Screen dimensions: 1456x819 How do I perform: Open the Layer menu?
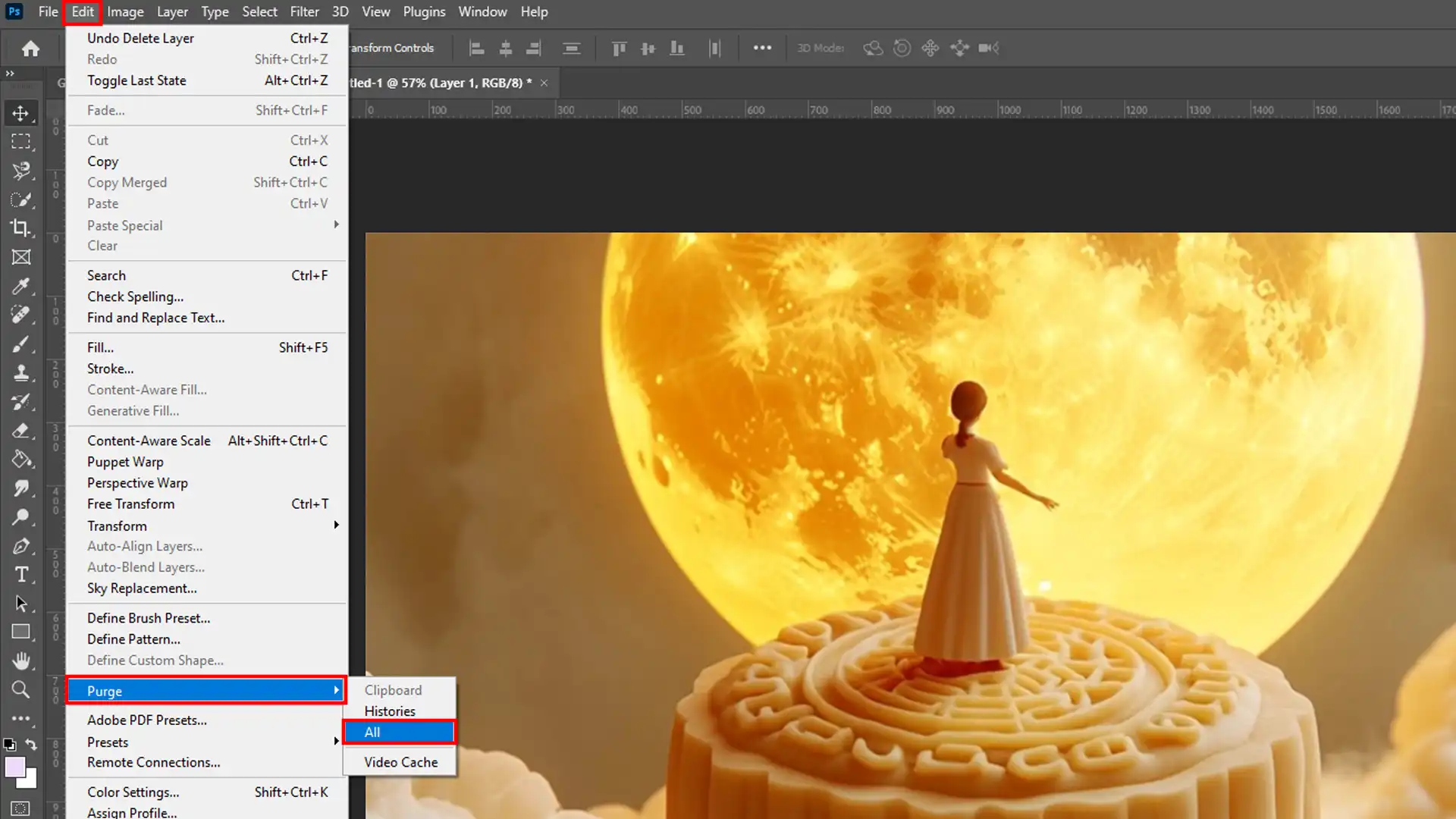(x=172, y=11)
